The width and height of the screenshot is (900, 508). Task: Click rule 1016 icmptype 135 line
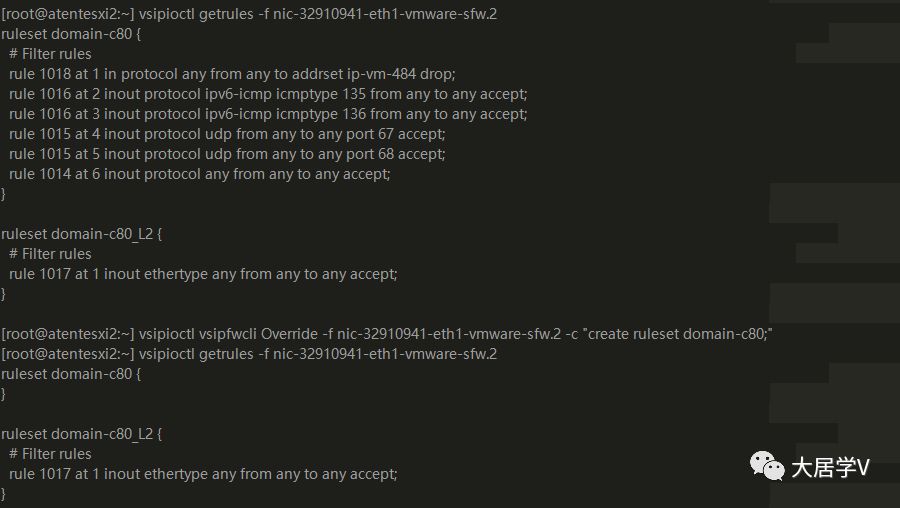tap(268, 94)
